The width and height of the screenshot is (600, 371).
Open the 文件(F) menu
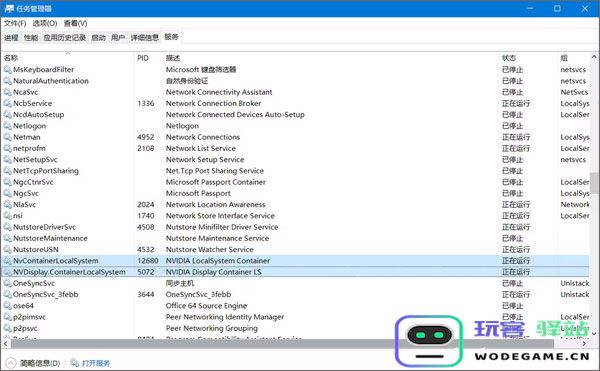point(15,23)
